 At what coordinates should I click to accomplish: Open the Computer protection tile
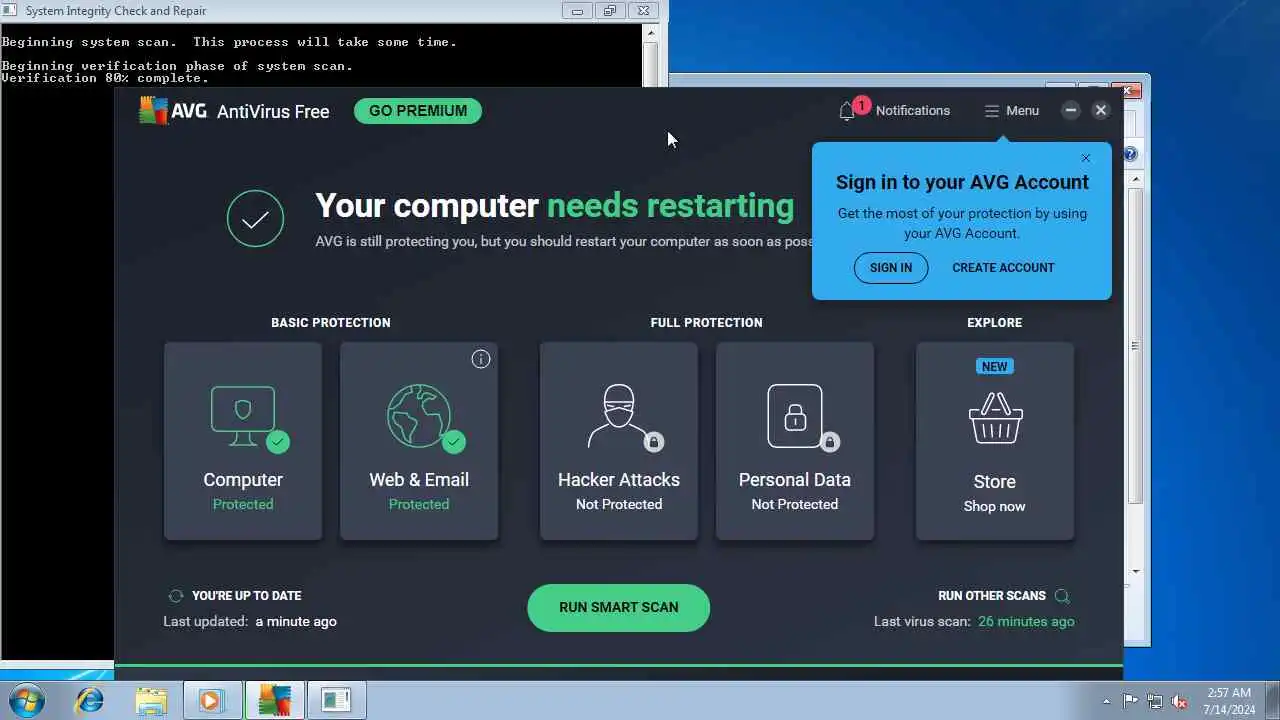click(x=243, y=441)
